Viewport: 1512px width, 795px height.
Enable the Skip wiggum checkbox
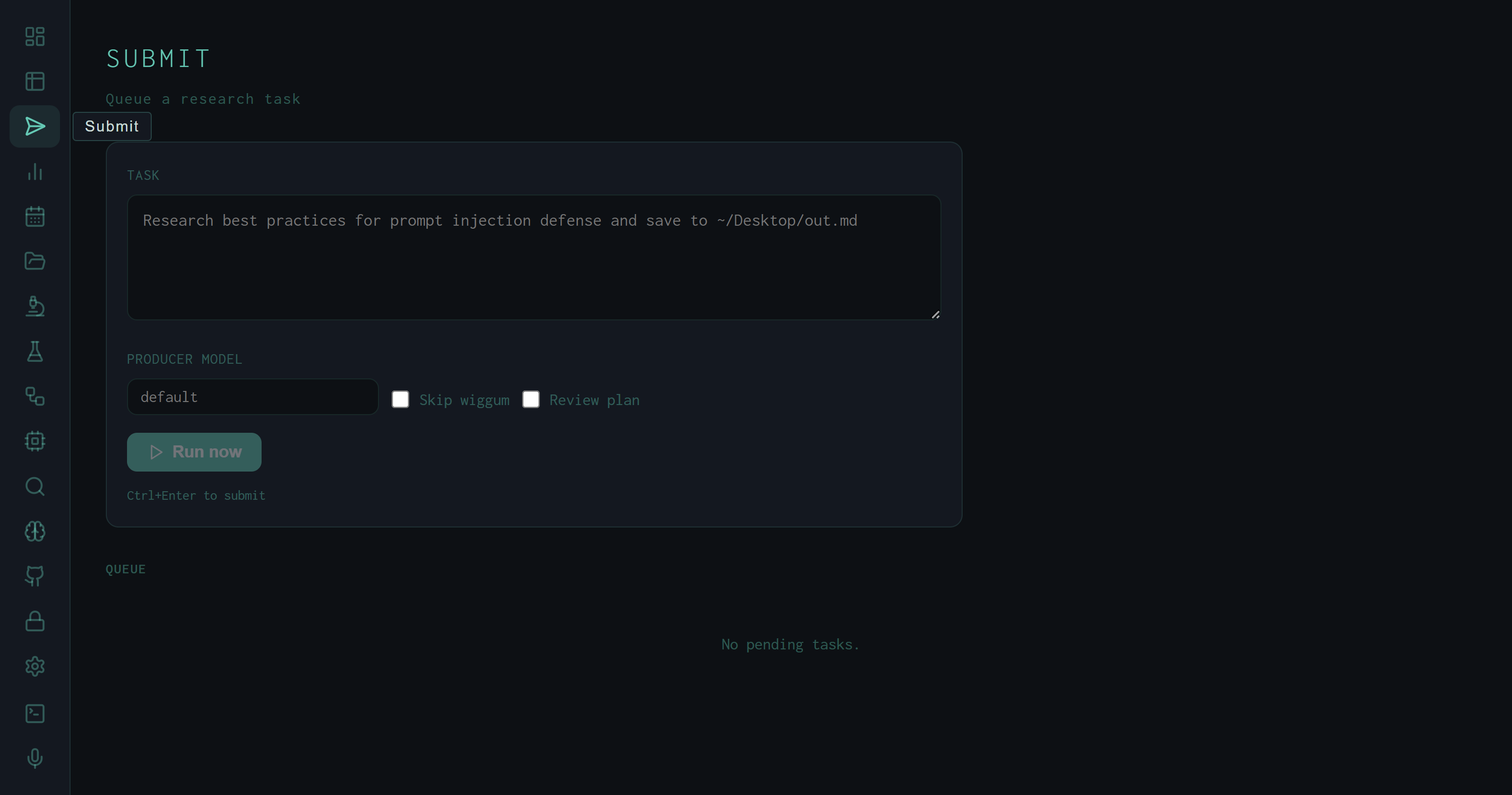[400, 400]
